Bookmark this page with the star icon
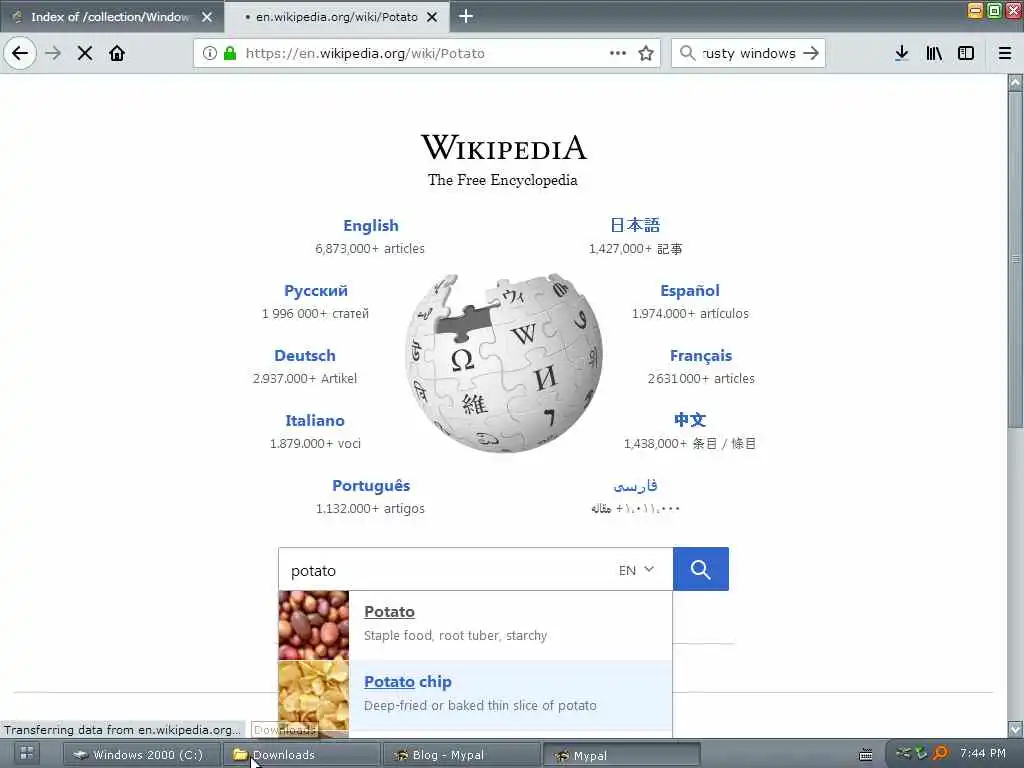This screenshot has height=768, width=1024. [646, 54]
